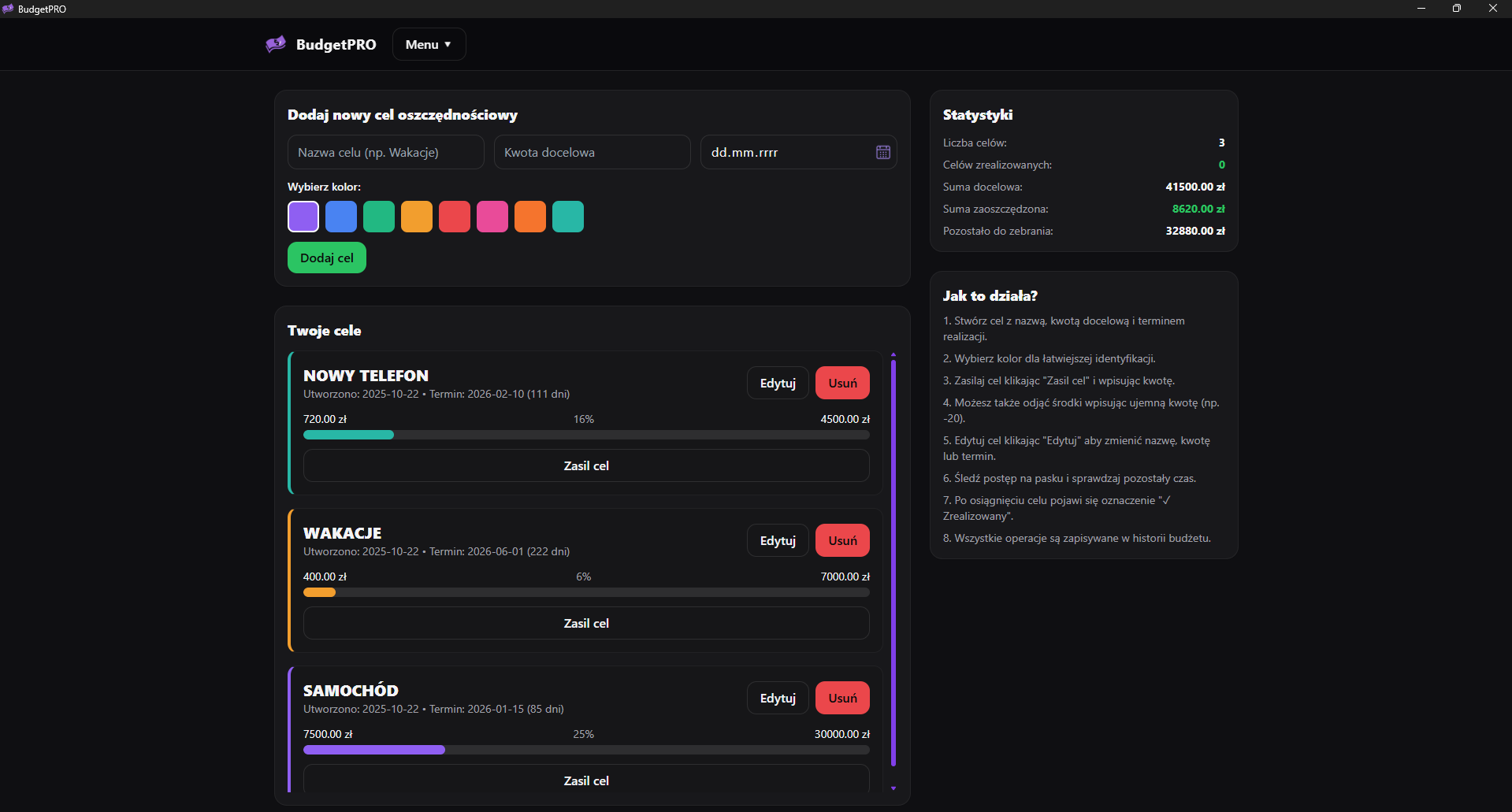Click the Dodaj cel button
Viewport: 1512px width, 812px height.
click(327, 258)
